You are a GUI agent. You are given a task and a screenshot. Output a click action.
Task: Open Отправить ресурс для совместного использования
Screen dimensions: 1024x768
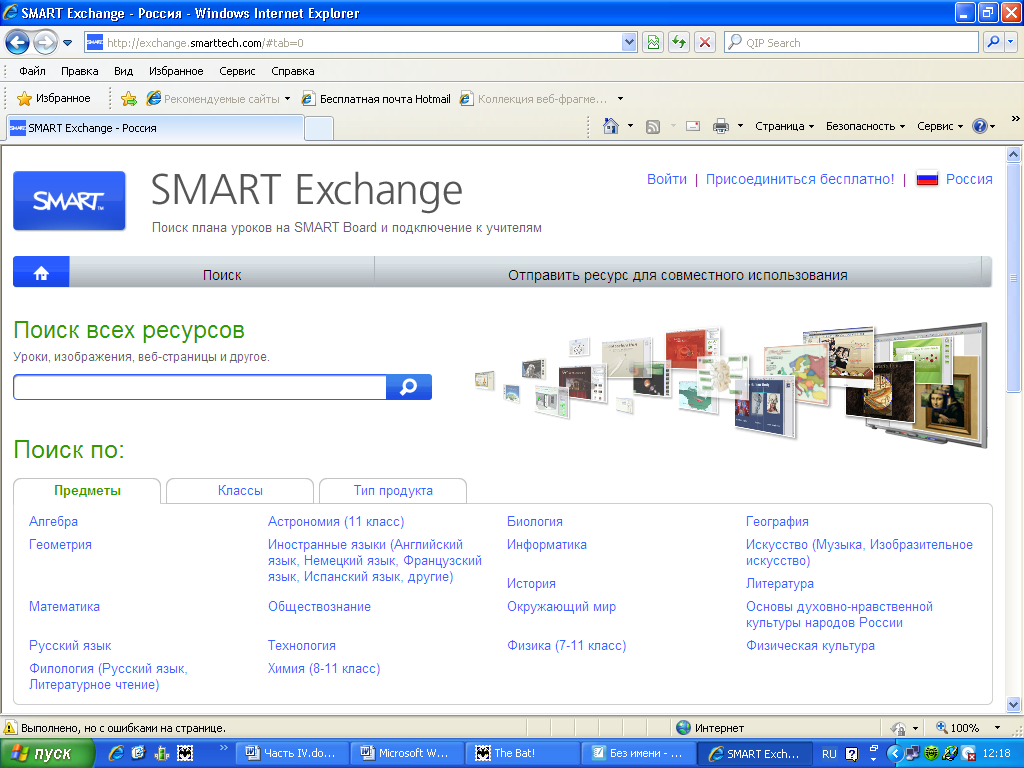678,275
